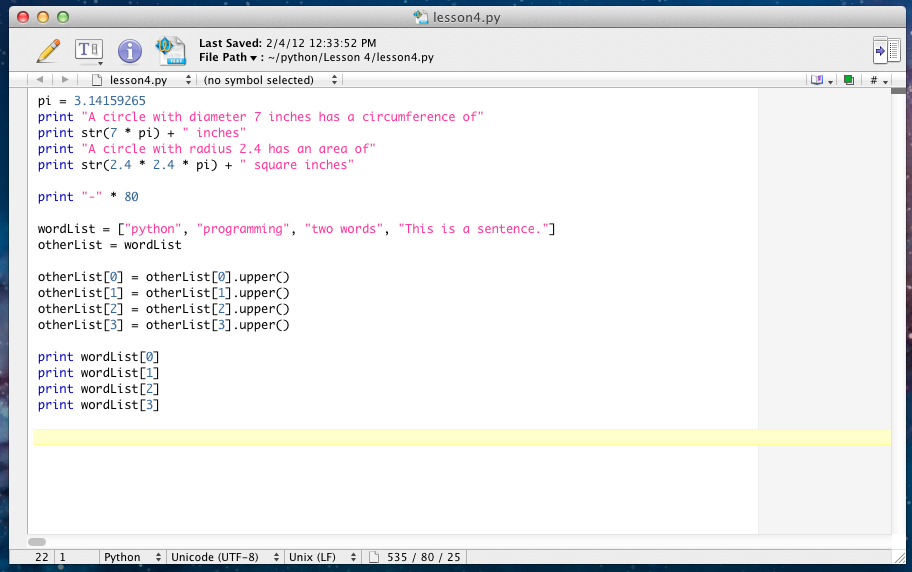The width and height of the screenshot is (912, 572).
Task: Click the horizontal scrollbar thumb
Action: tap(37, 542)
